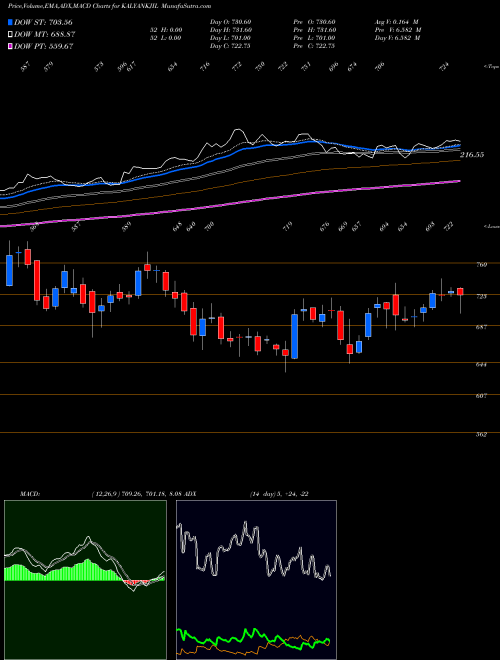Screen dimensions: 500x660
Task: Click the 'DOW MT: 688.87' label
Action: (45, 35)
